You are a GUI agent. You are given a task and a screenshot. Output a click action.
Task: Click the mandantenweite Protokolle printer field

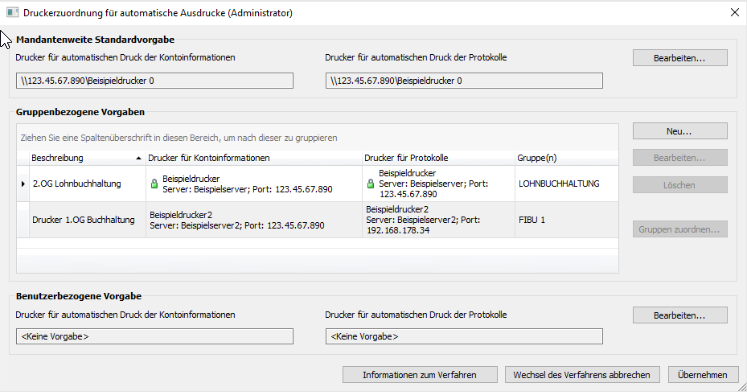(464, 80)
